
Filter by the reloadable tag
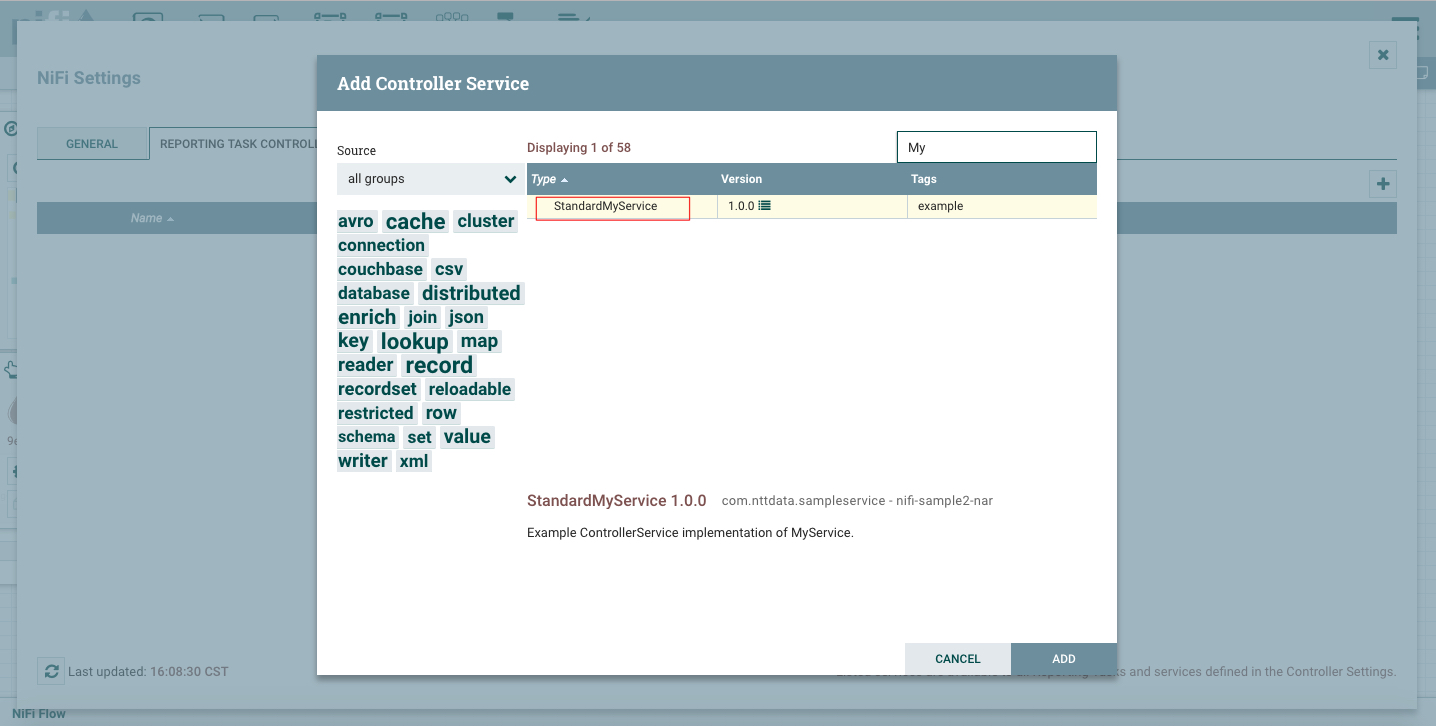(x=470, y=389)
